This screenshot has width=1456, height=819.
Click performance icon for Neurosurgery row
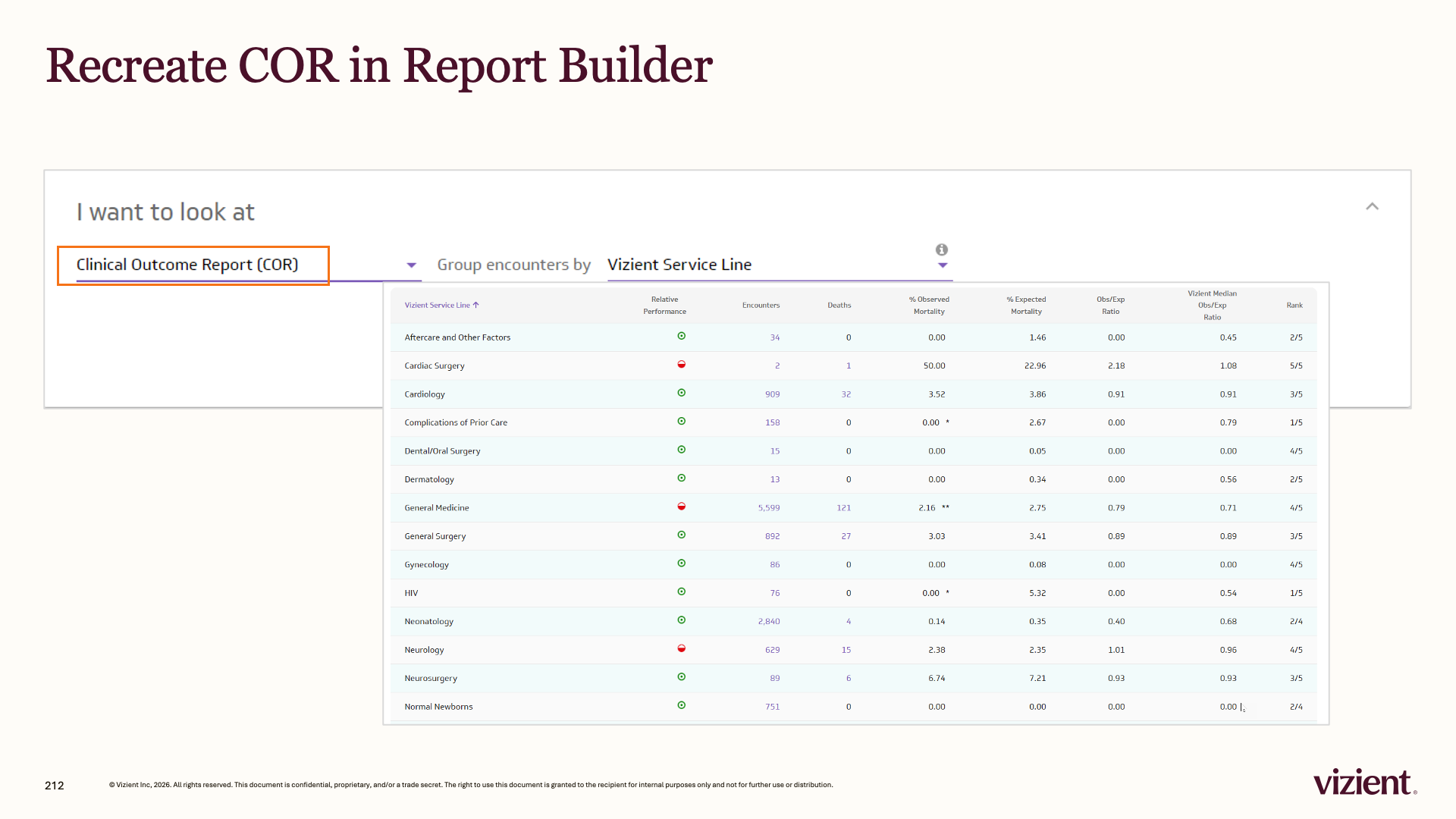[681, 677]
